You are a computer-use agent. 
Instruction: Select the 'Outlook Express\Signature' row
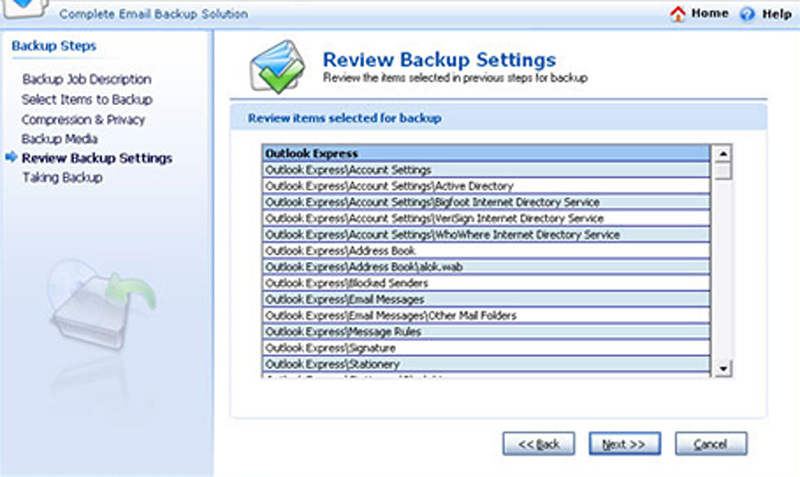(x=486, y=348)
